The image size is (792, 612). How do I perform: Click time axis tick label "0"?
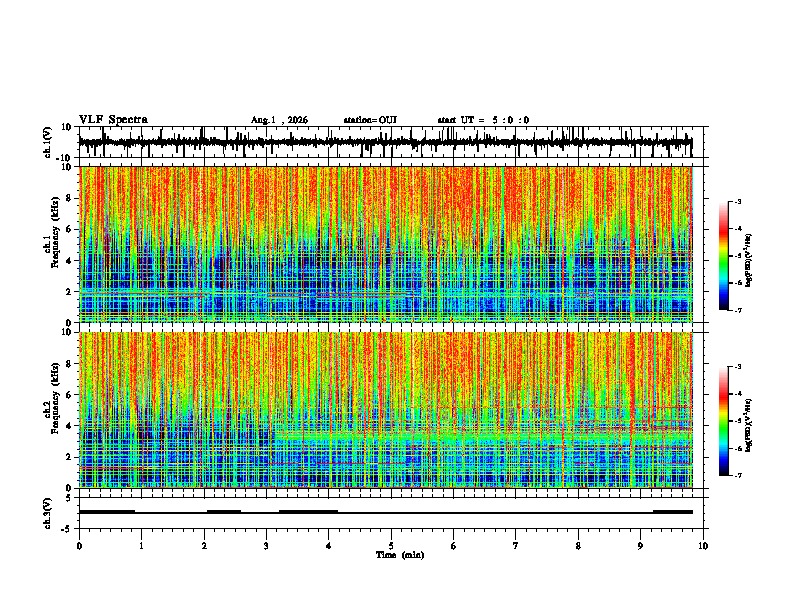click(79, 546)
